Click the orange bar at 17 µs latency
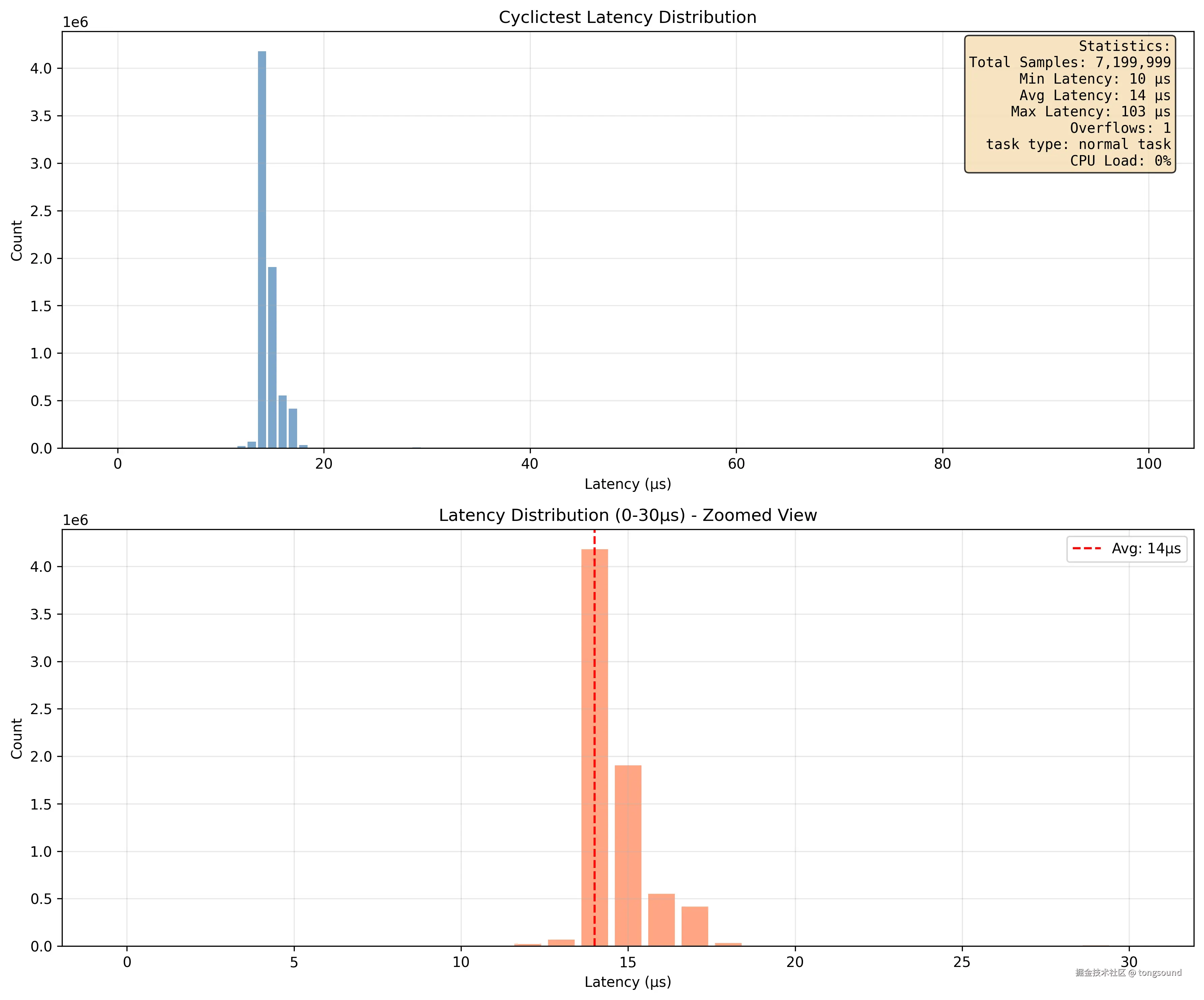Viewport: 1204px width, 1000px height. (694, 925)
